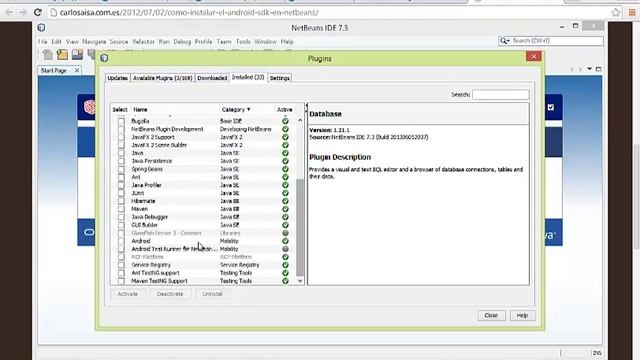640x360 pixels.
Task: Click the browser reload icon
Action: pyautogui.click(x=38, y=12)
